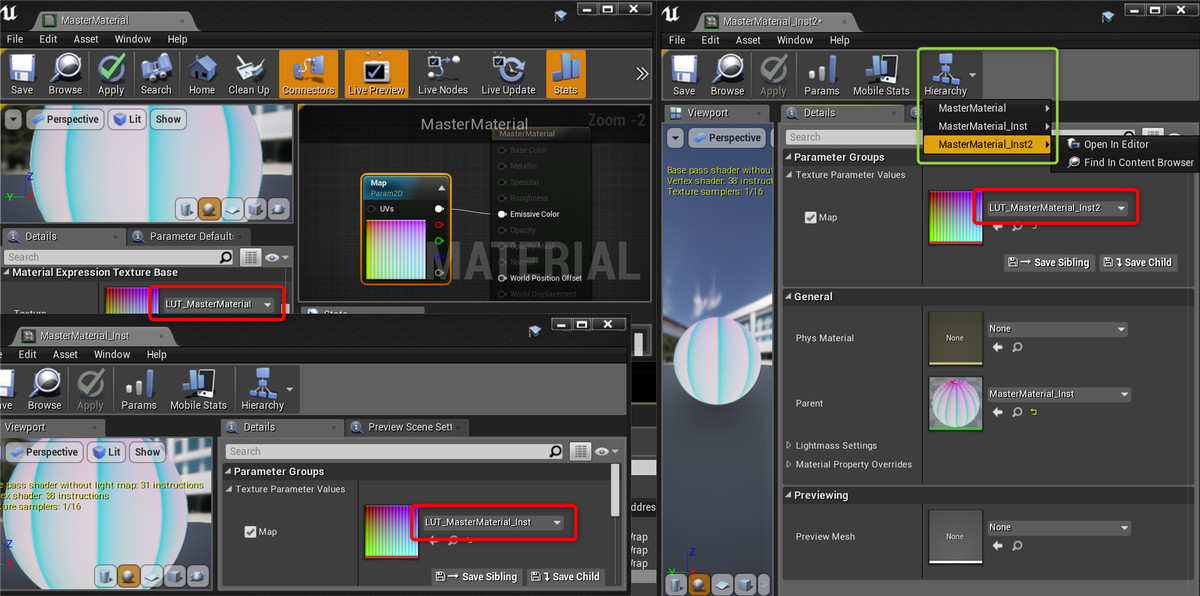Select sphere preview shape in MasterMaterial_Inst viewport

tap(128, 576)
